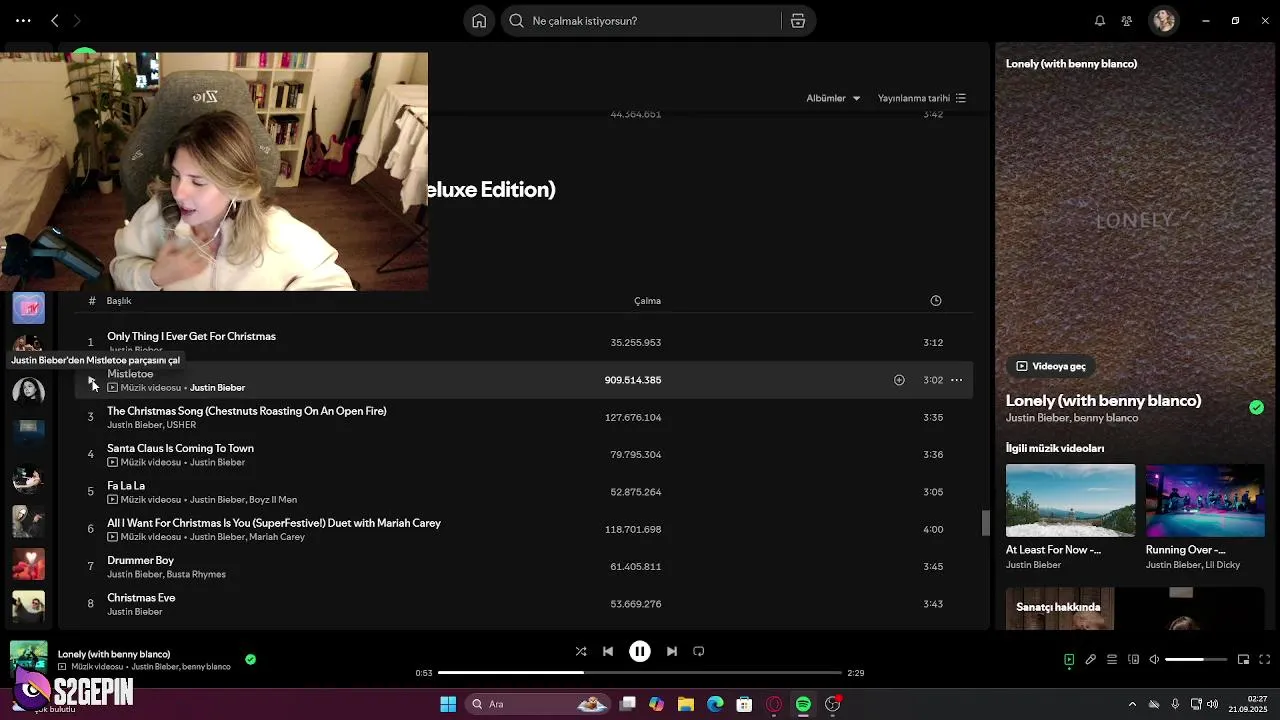The width and height of the screenshot is (1280, 720).
Task: Select 'Only Thing I Ever Get For Christmas'
Action: (x=191, y=336)
